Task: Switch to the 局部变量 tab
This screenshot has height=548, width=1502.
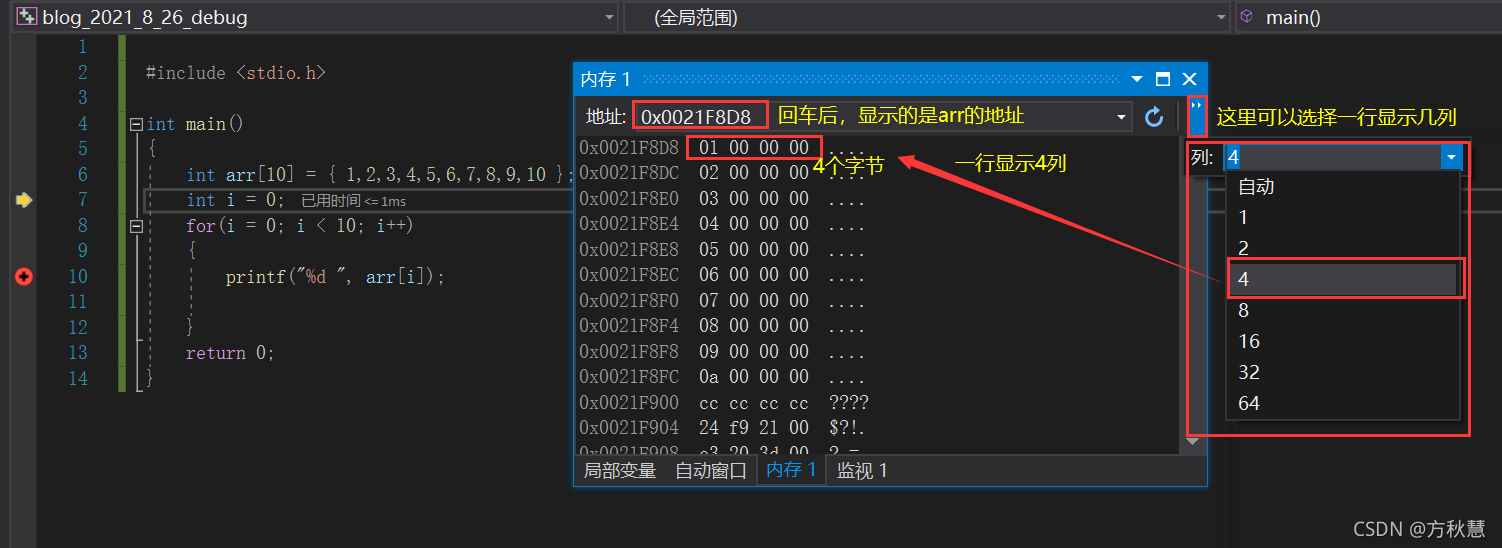Action: click(620, 470)
